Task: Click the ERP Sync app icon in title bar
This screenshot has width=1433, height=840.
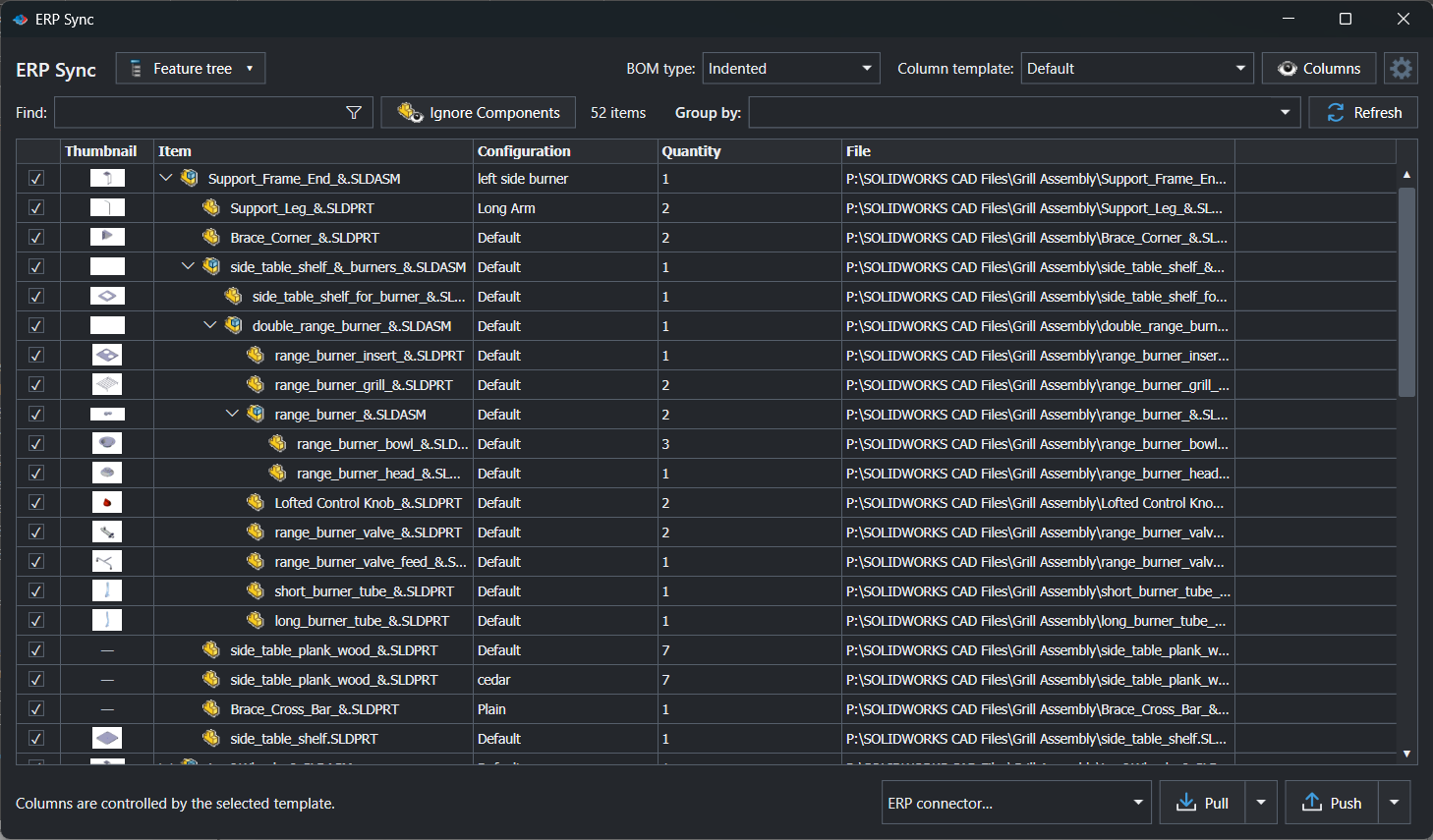Action: pyautogui.click(x=20, y=20)
